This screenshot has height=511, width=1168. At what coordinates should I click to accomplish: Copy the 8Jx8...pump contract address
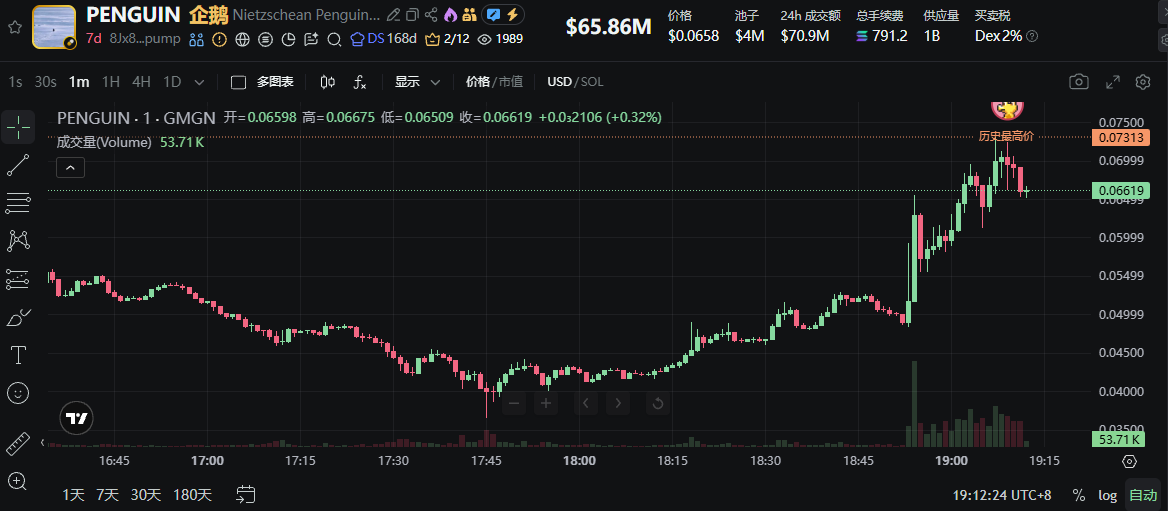click(x=145, y=39)
